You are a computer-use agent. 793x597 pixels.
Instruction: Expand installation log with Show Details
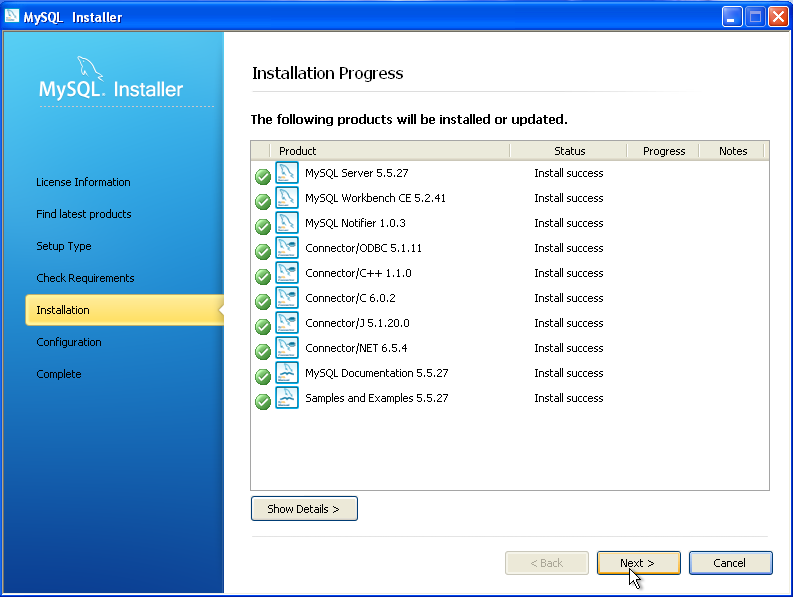tap(304, 509)
